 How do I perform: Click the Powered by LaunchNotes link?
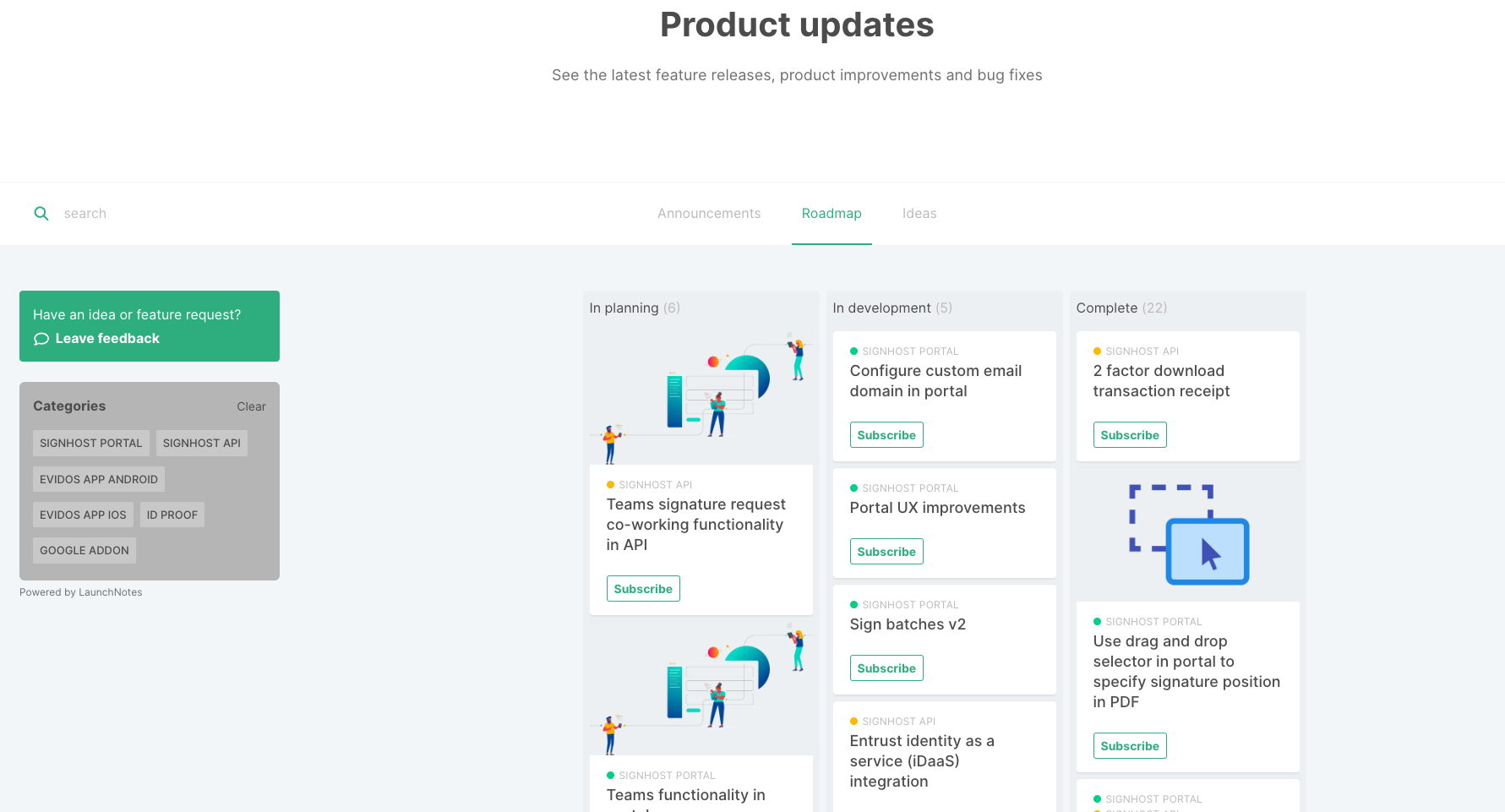pyautogui.click(x=80, y=591)
